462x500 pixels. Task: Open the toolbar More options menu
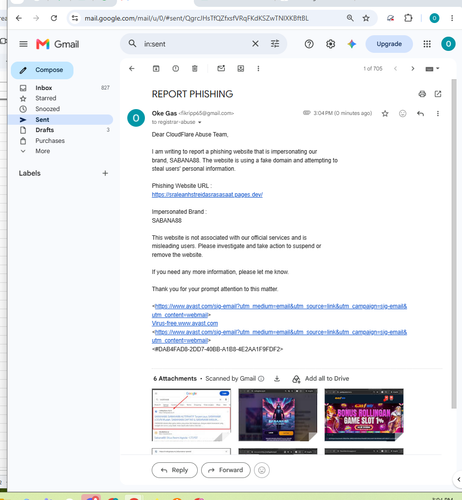point(258,69)
